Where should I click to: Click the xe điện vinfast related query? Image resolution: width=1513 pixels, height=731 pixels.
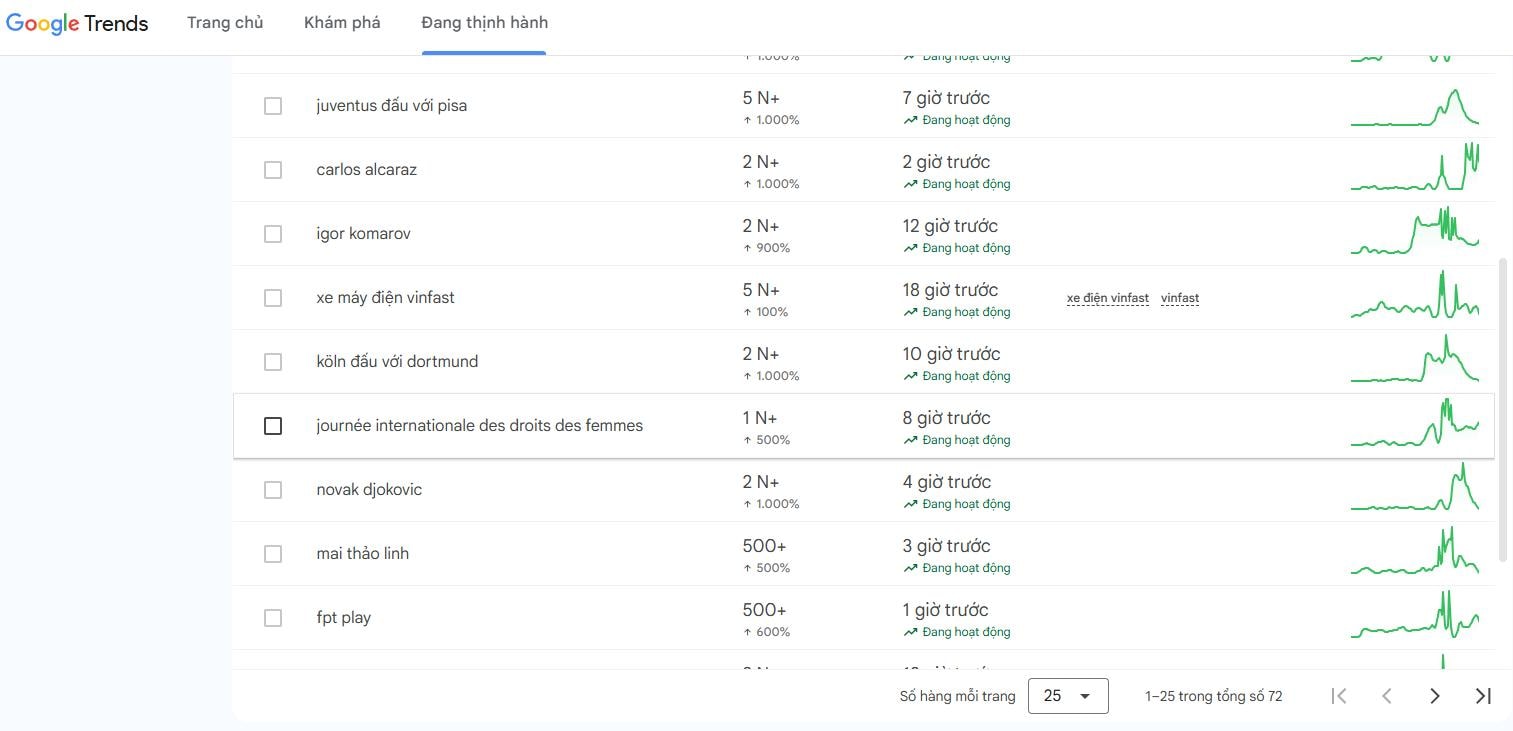(1107, 298)
